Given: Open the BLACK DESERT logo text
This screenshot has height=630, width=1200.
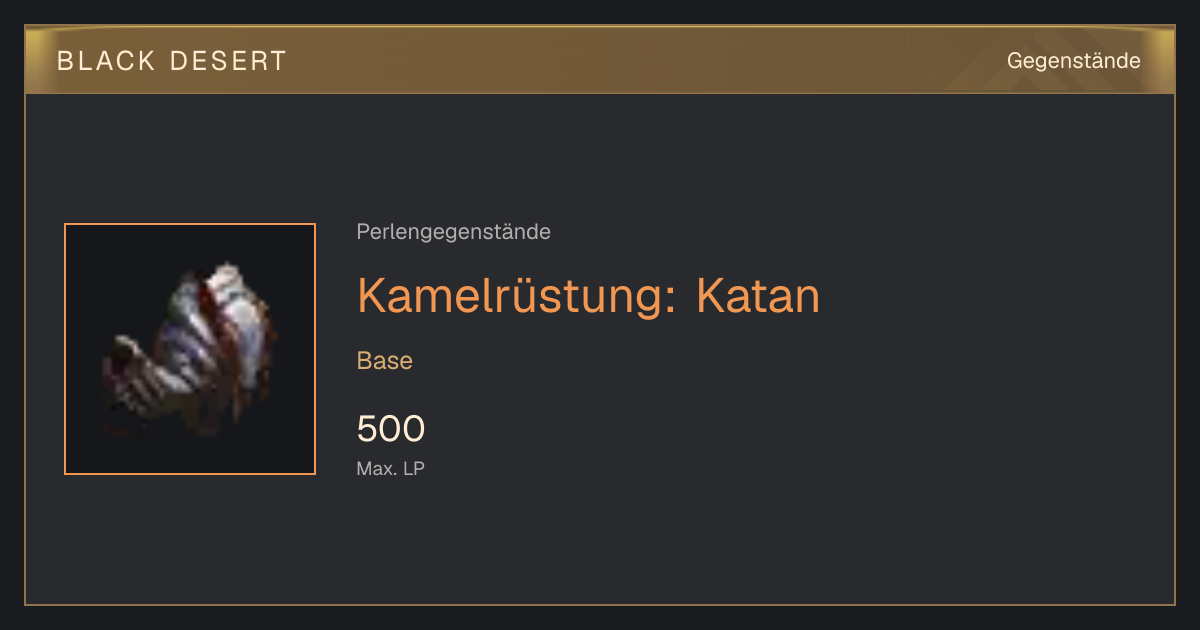Looking at the screenshot, I should click(172, 61).
